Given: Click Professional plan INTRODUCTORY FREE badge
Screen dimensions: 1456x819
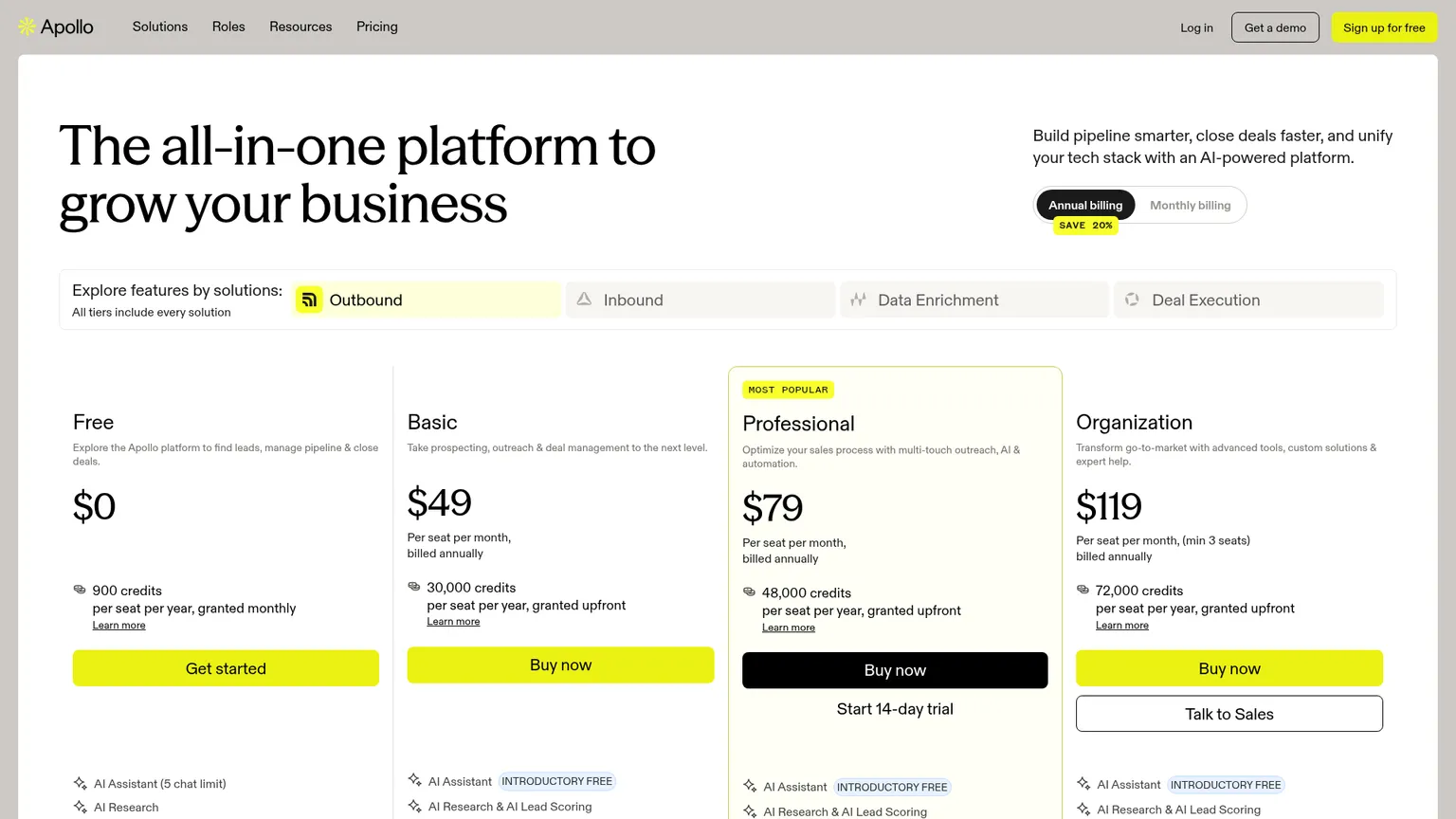Looking at the screenshot, I should coord(892,787).
